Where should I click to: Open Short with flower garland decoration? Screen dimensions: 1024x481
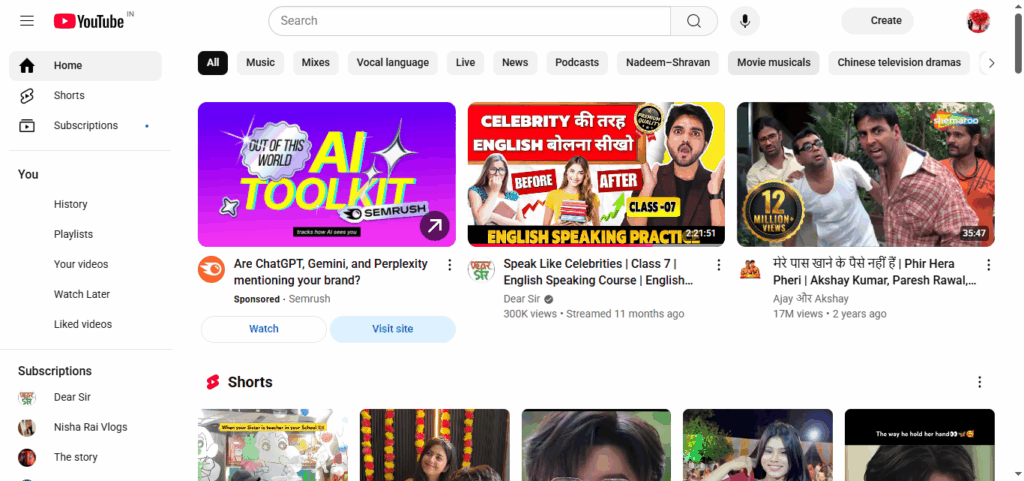[434, 445]
